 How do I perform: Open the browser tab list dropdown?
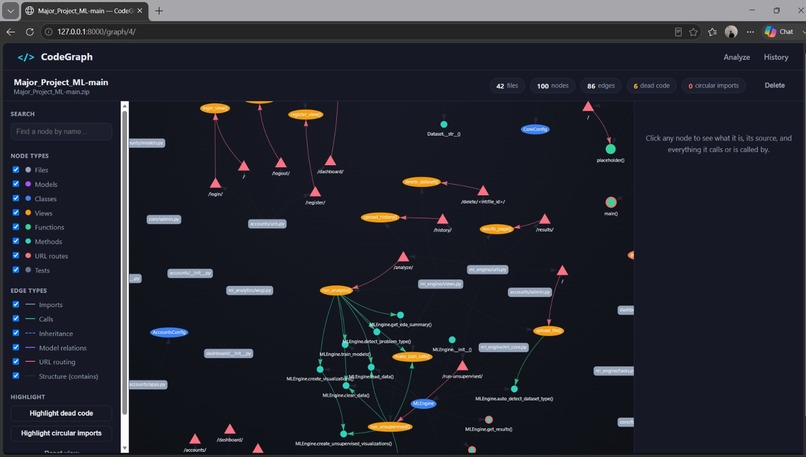10,11
